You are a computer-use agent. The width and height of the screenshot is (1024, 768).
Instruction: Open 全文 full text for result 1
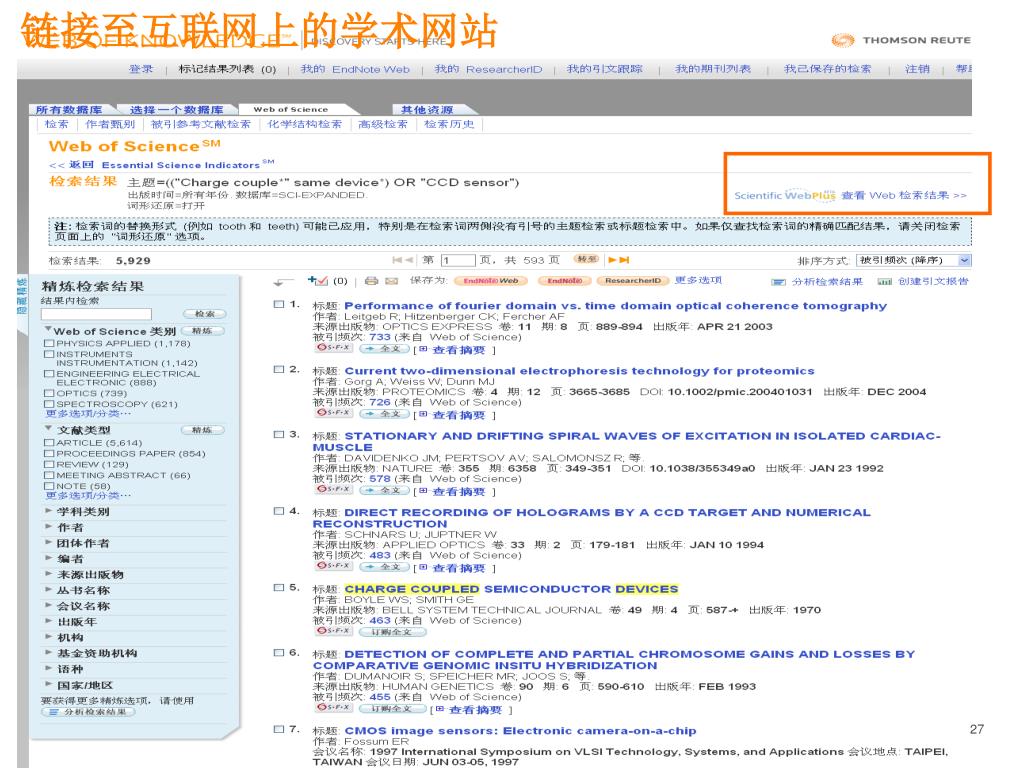point(384,349)
